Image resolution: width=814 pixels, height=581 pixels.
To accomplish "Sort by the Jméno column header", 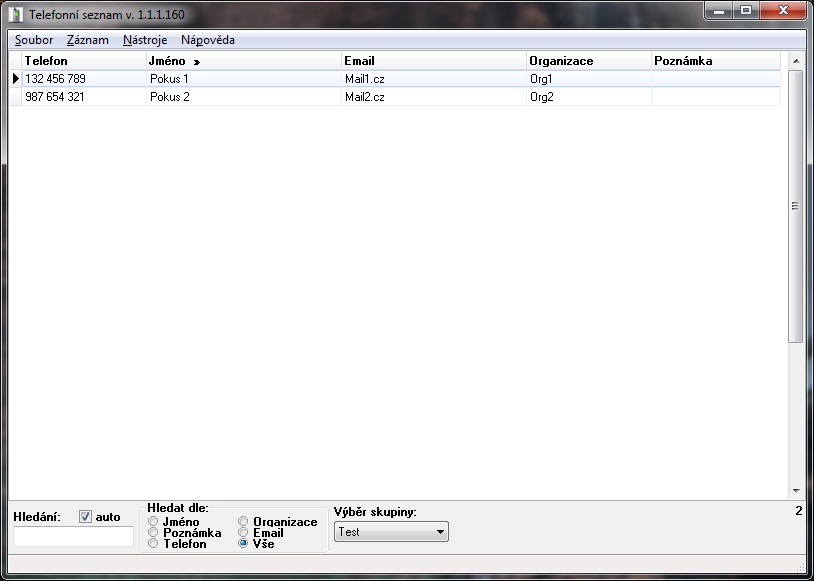I will point(243,61).
